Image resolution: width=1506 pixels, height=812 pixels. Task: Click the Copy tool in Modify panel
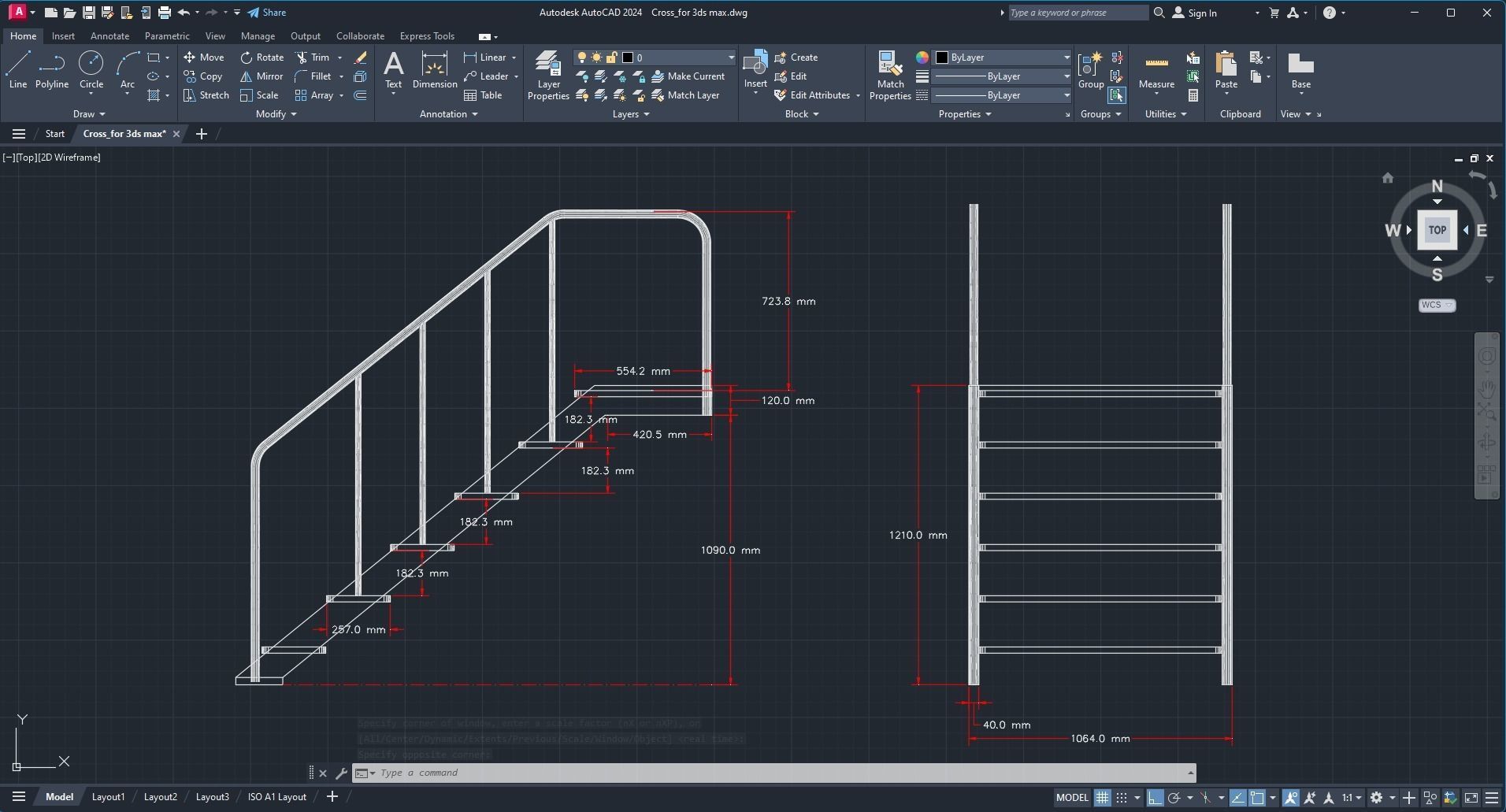pos(203,76)
